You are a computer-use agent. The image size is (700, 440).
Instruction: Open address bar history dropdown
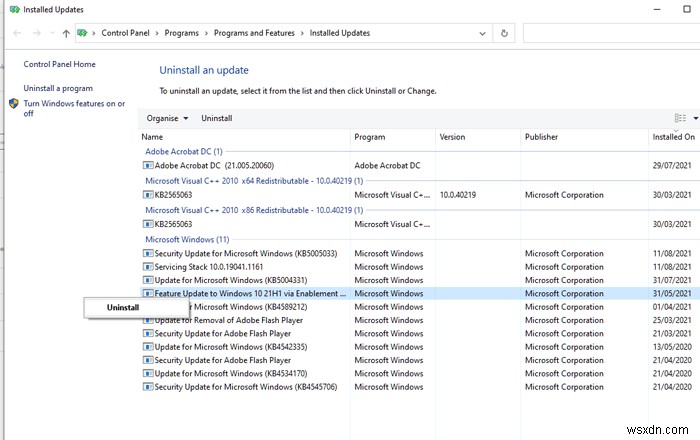pos(482,33)
